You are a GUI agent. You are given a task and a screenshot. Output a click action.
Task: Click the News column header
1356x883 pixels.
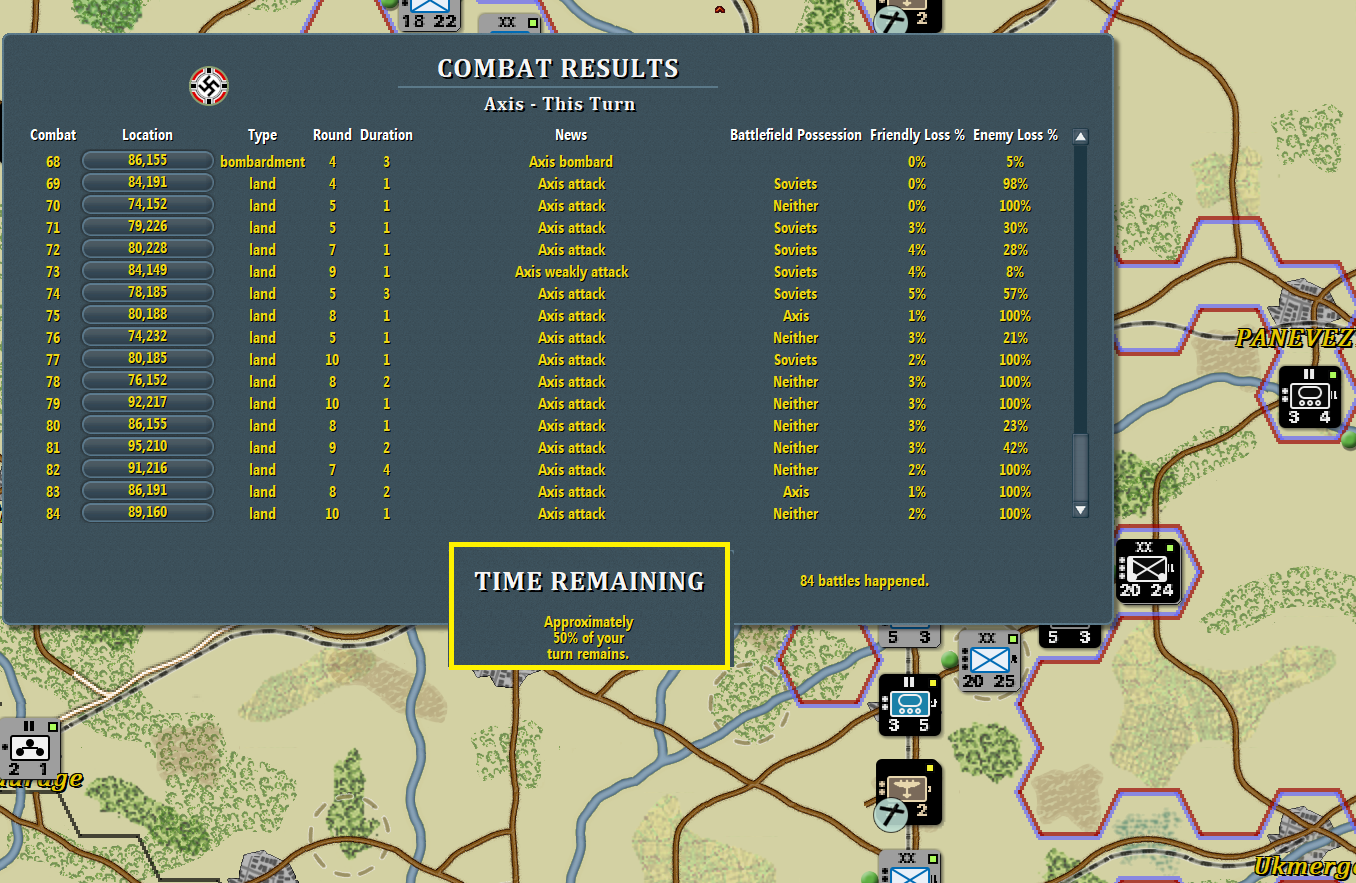click(x=571, y=135)
